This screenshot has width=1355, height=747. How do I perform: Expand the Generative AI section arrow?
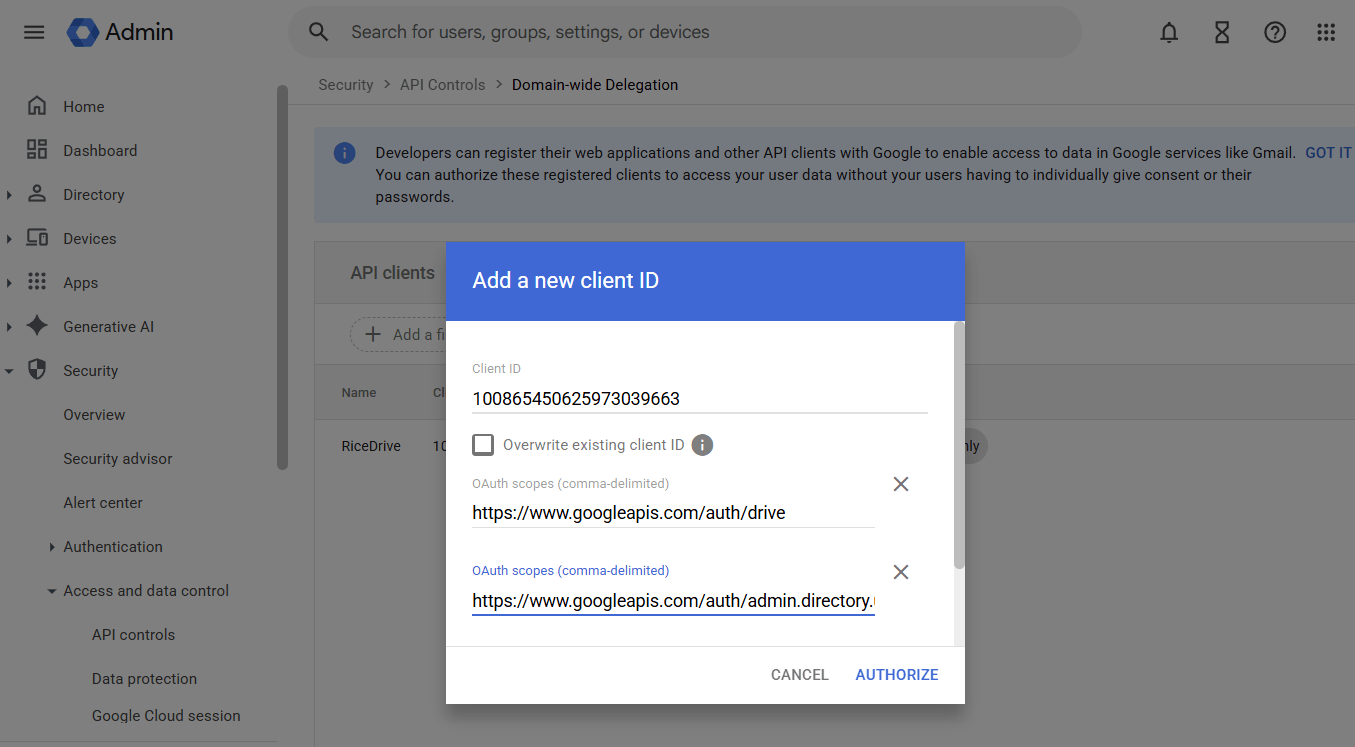pyautogui.click(x=9, y=327)
